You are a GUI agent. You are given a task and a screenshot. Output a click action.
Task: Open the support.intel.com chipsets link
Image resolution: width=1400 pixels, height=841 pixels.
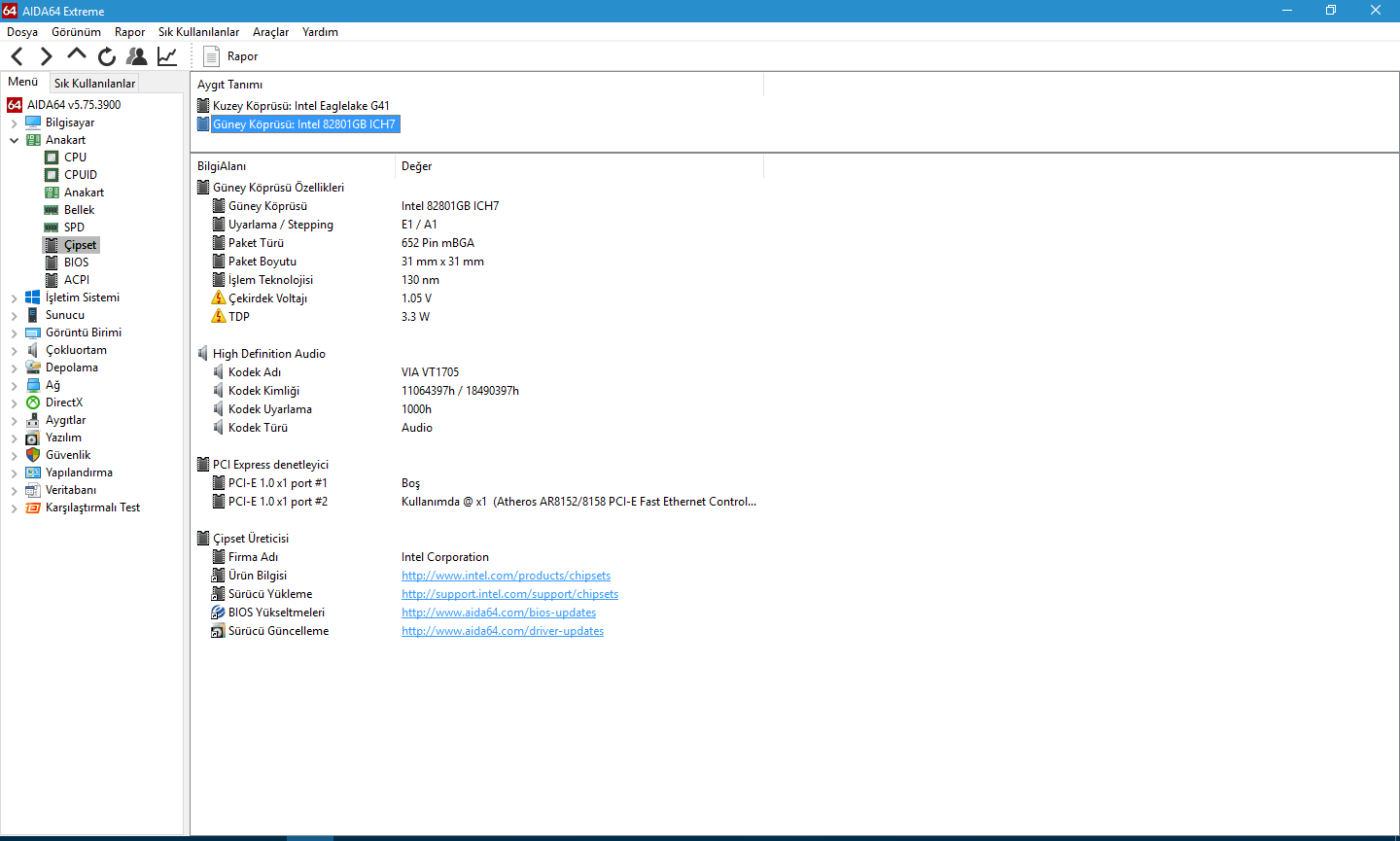tap(509, 594)
